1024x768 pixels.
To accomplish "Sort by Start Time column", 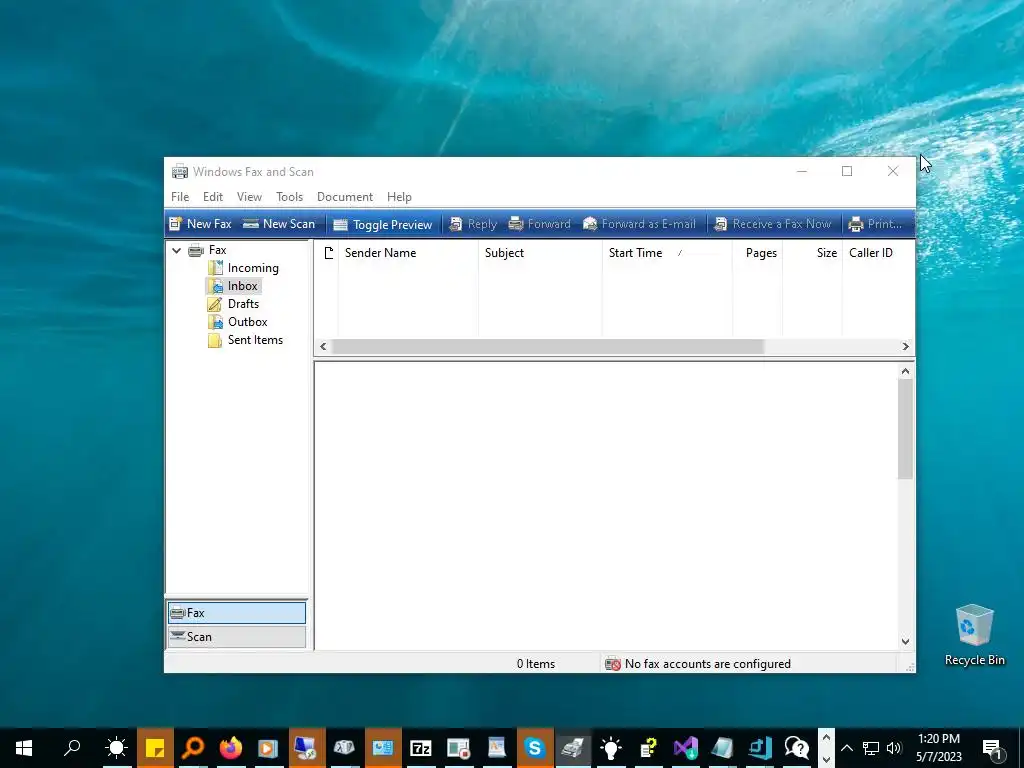I will (x=667, y=253).
